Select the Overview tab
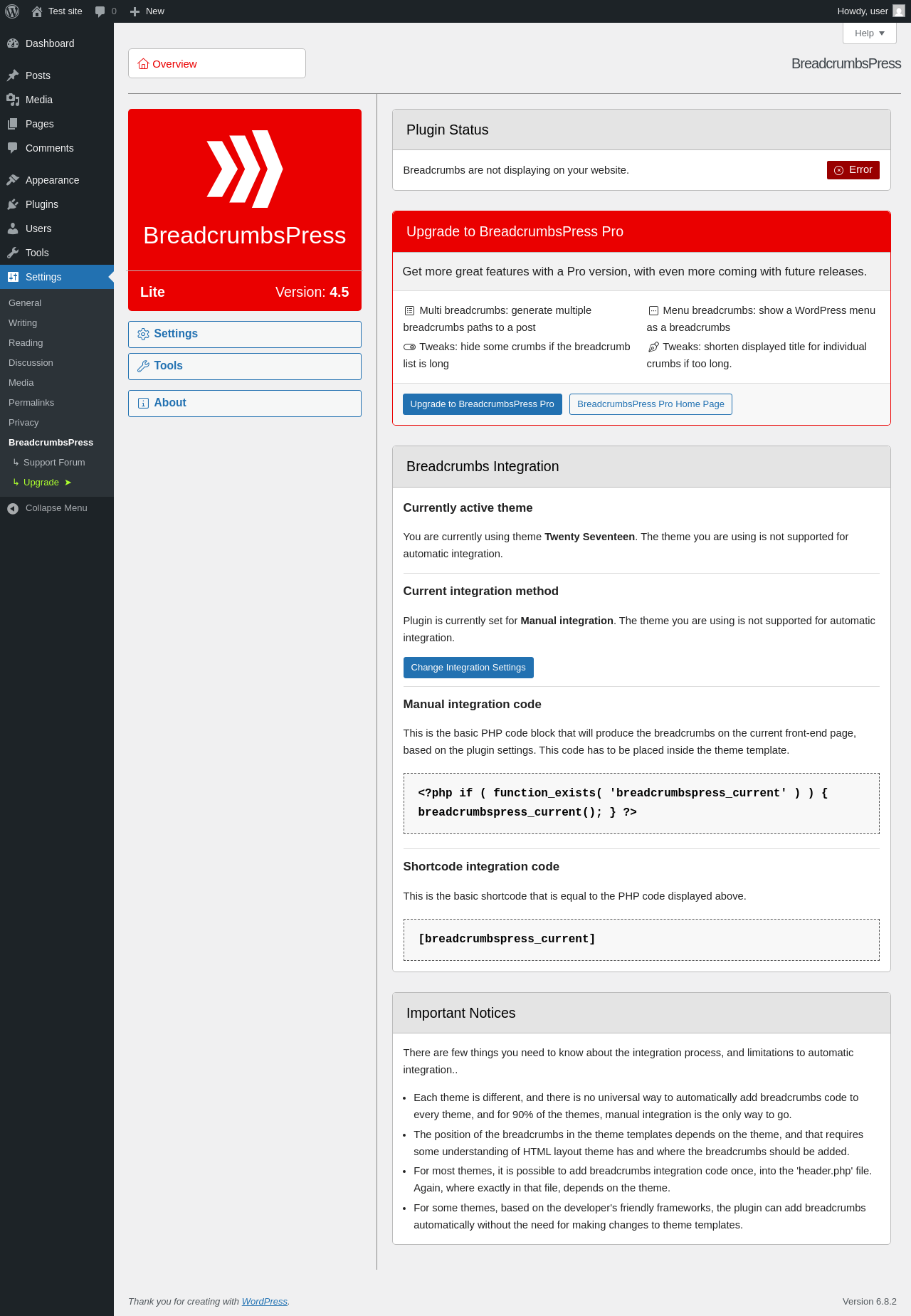 [x=217, y=64]
